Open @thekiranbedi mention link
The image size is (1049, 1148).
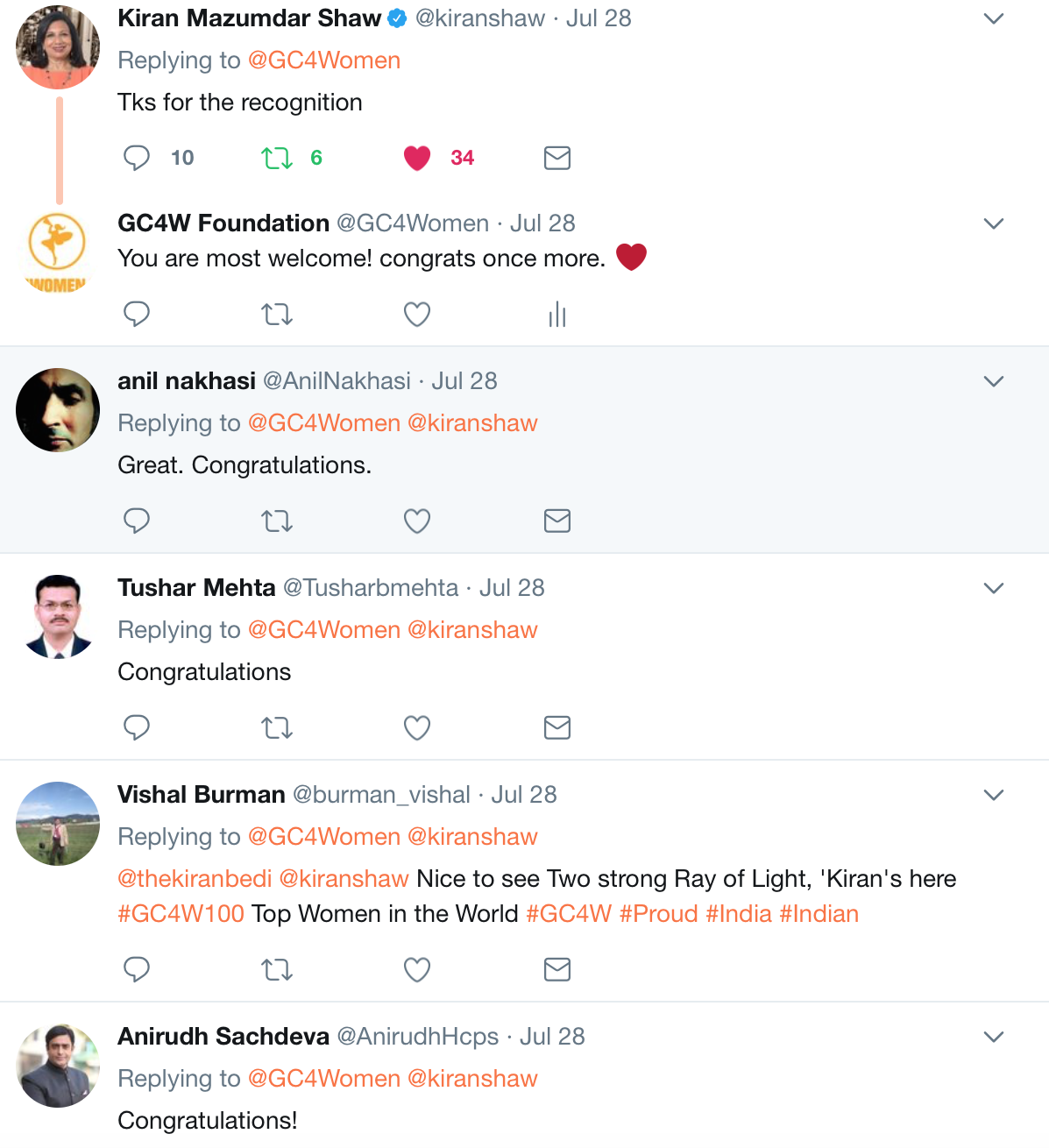[x=195, y=878]
